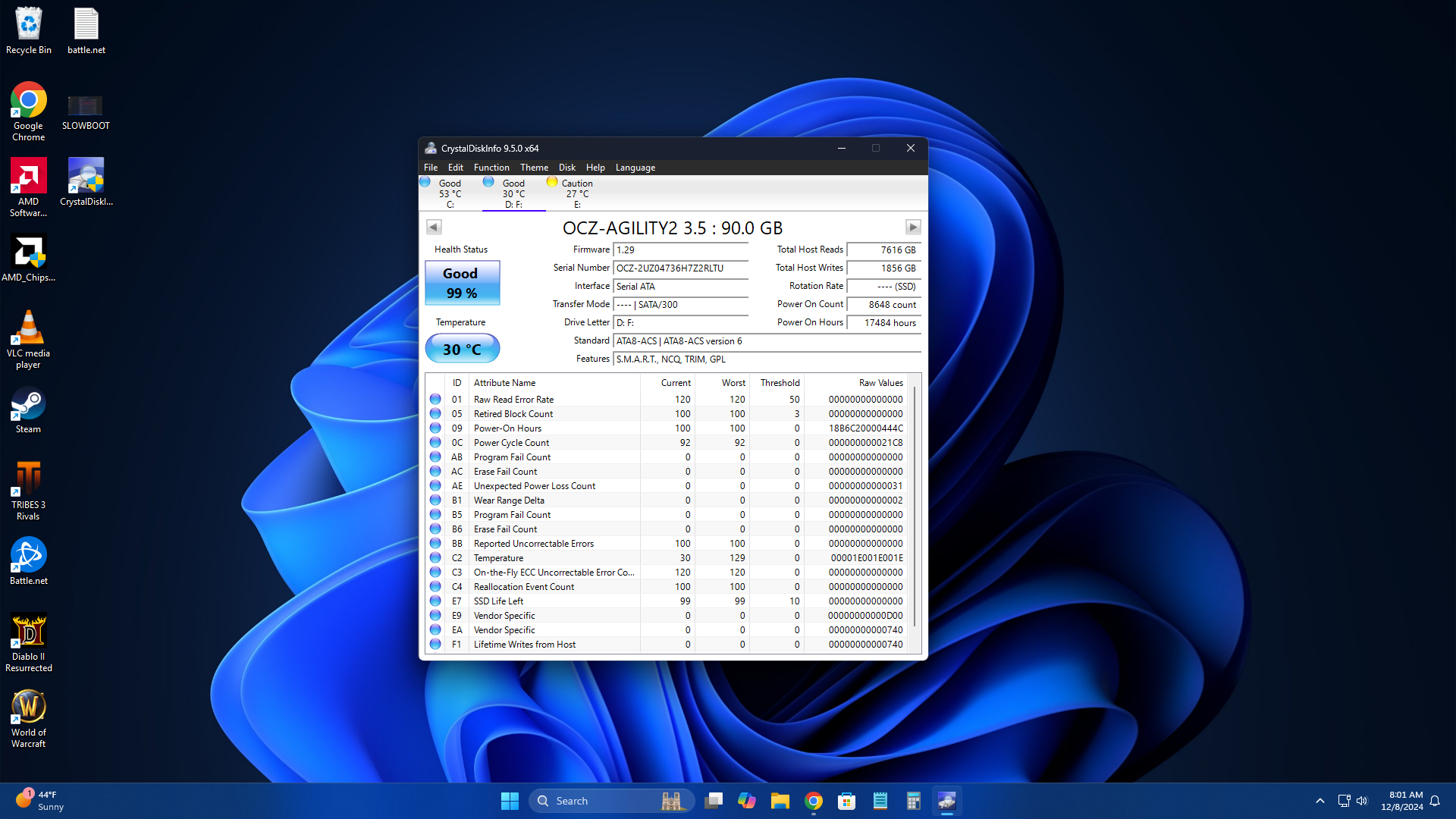The image size is (1456, 819).
Task: Launch Battle.net desktop shortcut
Action: tap(29, 561)
